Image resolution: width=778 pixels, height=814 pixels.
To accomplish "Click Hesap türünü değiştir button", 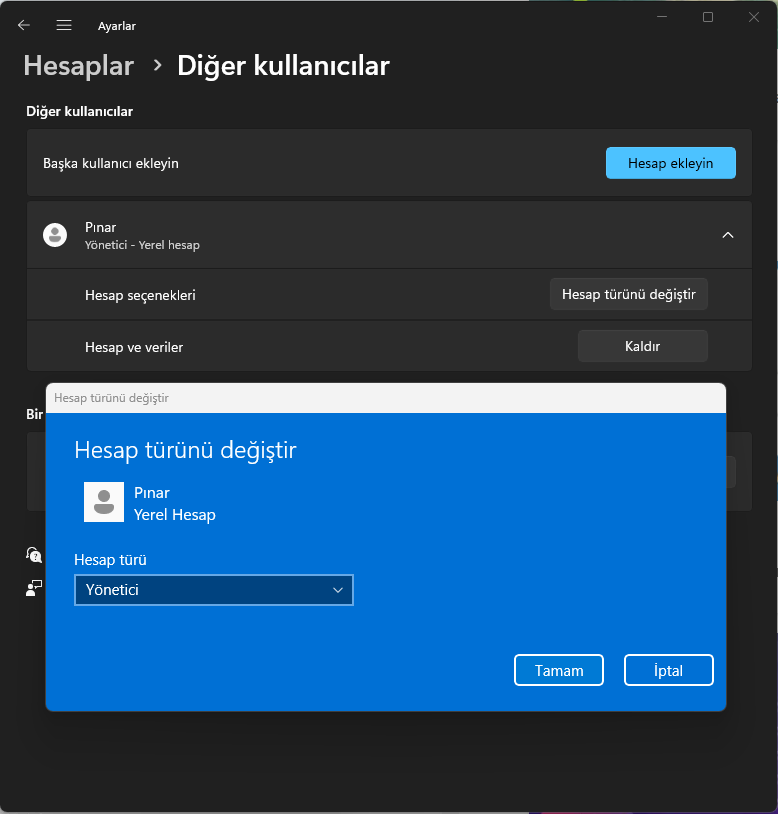I will [x=629, y=294].
